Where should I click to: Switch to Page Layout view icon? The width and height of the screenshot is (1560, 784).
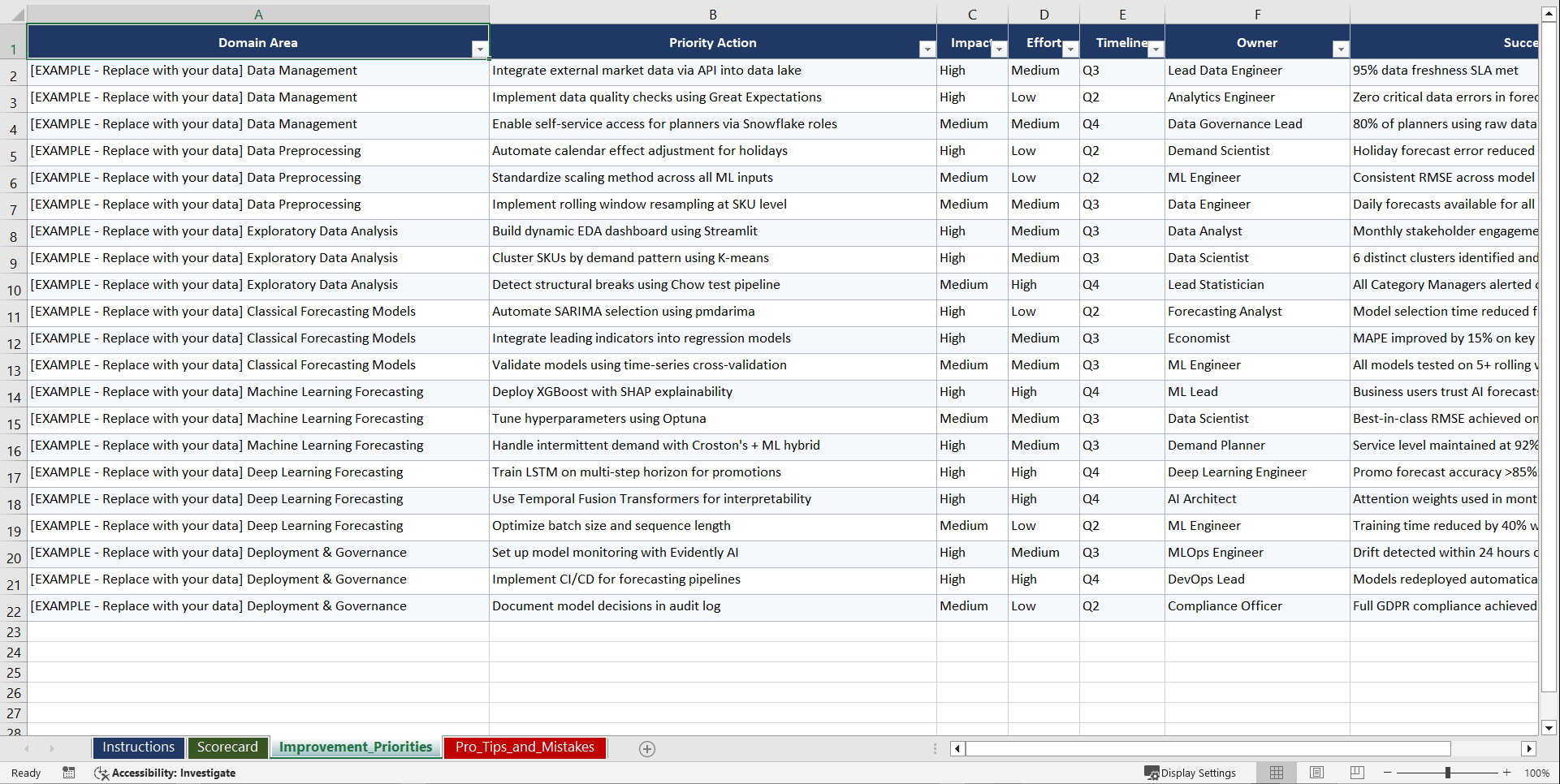point(1316,772)
